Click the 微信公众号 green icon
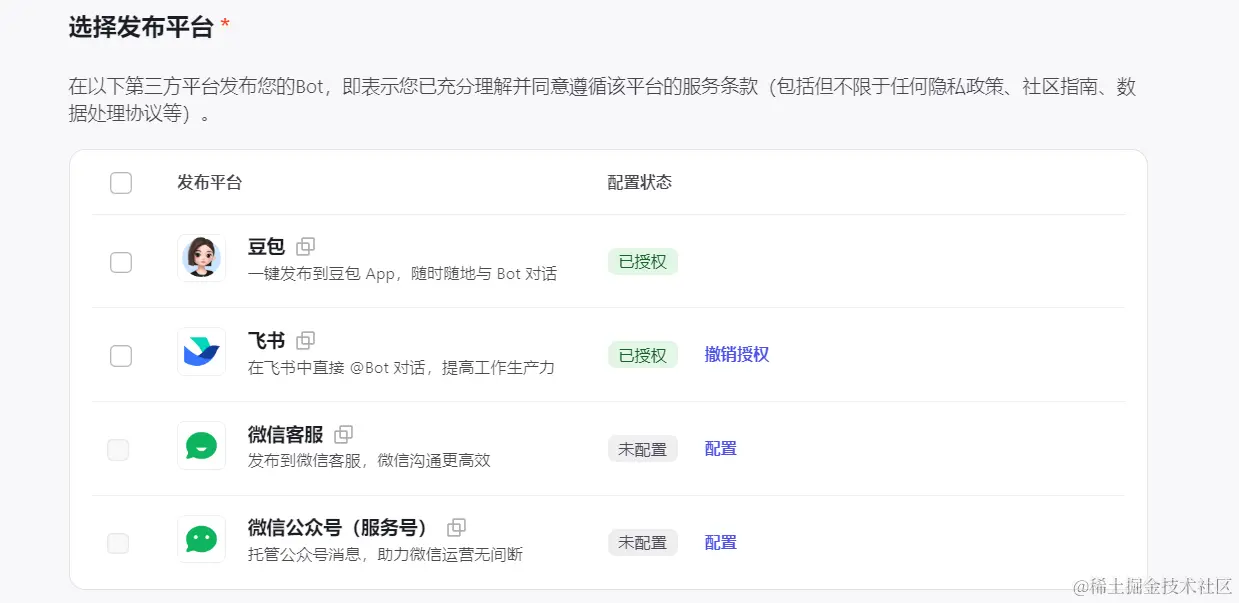 coord(201,539)
